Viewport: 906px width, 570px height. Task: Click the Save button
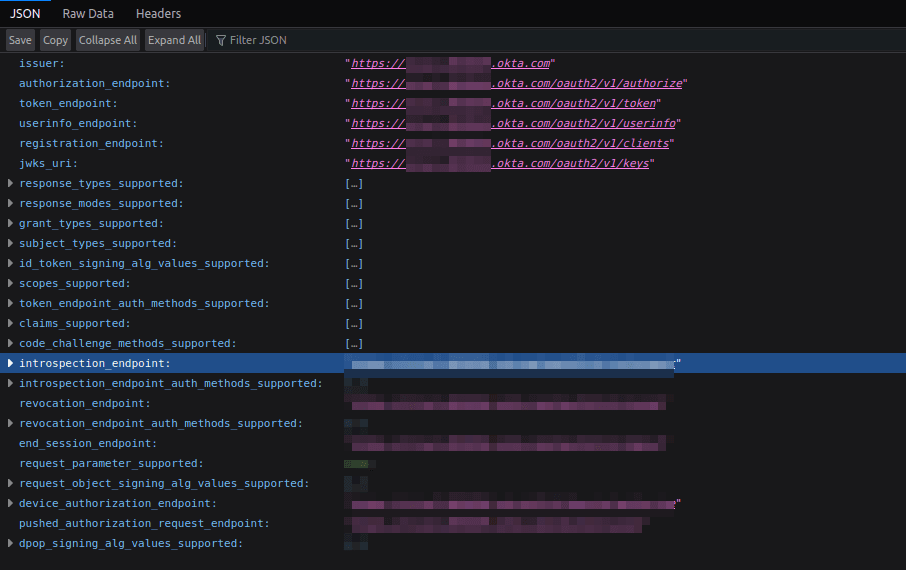point(20,40)
